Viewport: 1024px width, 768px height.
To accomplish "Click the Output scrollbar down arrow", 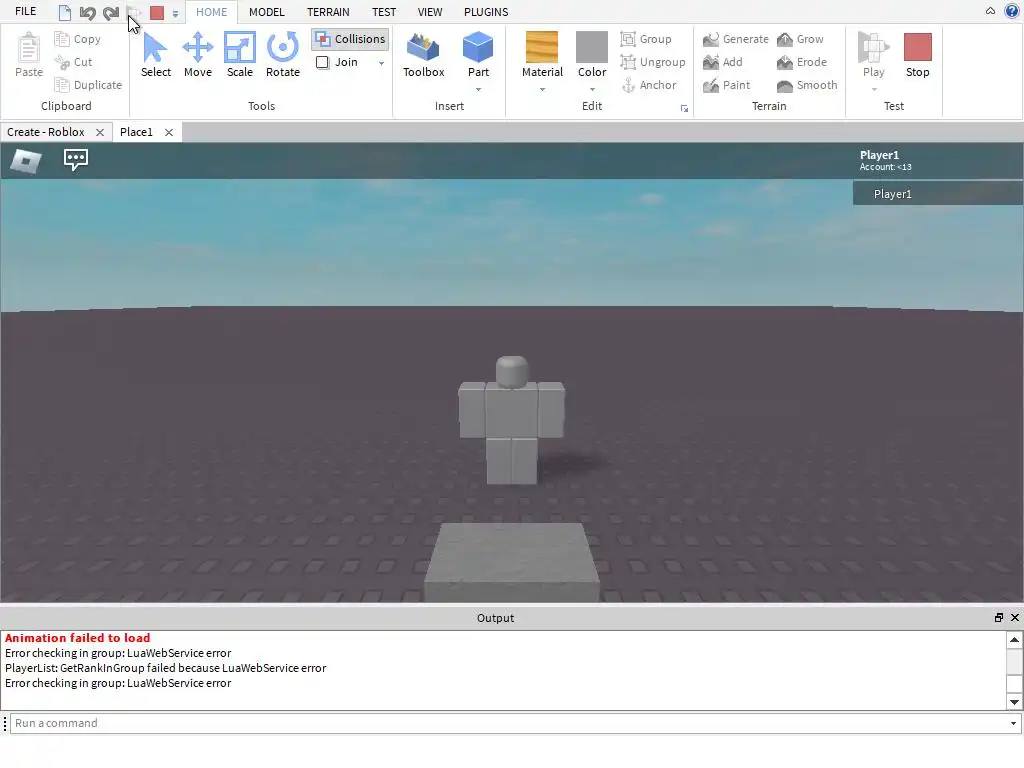I will (1014, 703).
